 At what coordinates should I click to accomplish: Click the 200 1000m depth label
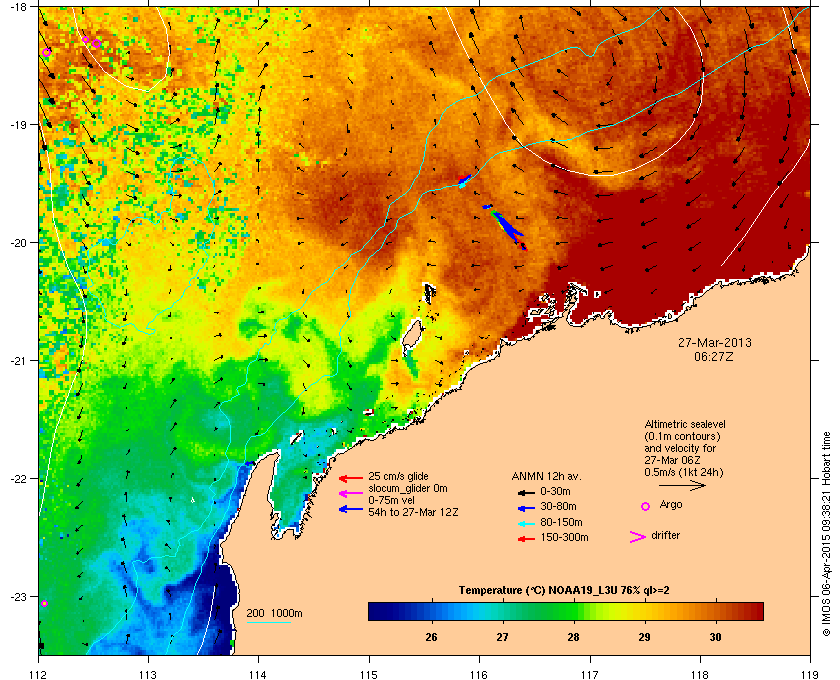click(x=274, y=613)
